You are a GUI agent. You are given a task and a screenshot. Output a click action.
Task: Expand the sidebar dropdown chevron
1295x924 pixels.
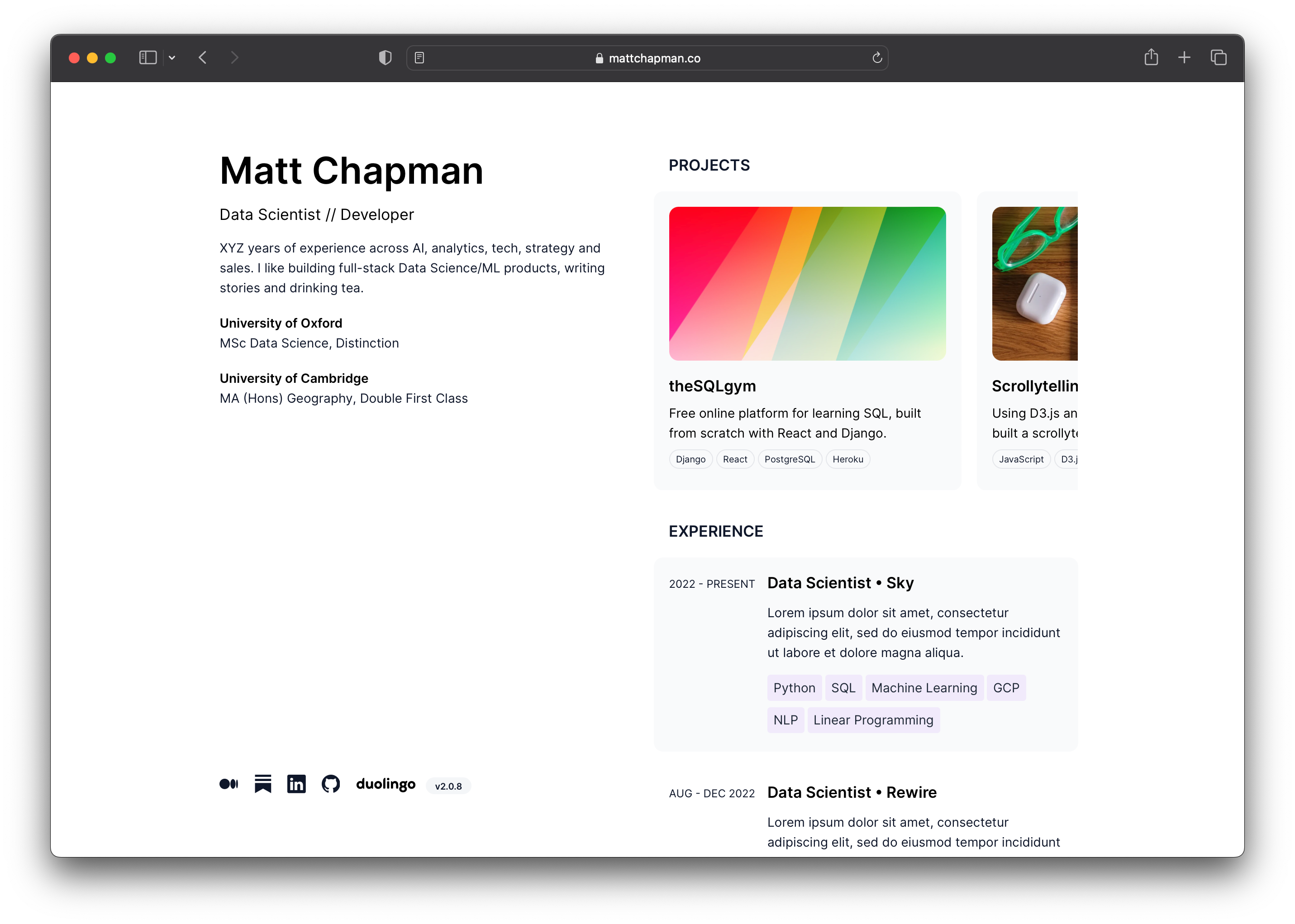pos(172,57)
